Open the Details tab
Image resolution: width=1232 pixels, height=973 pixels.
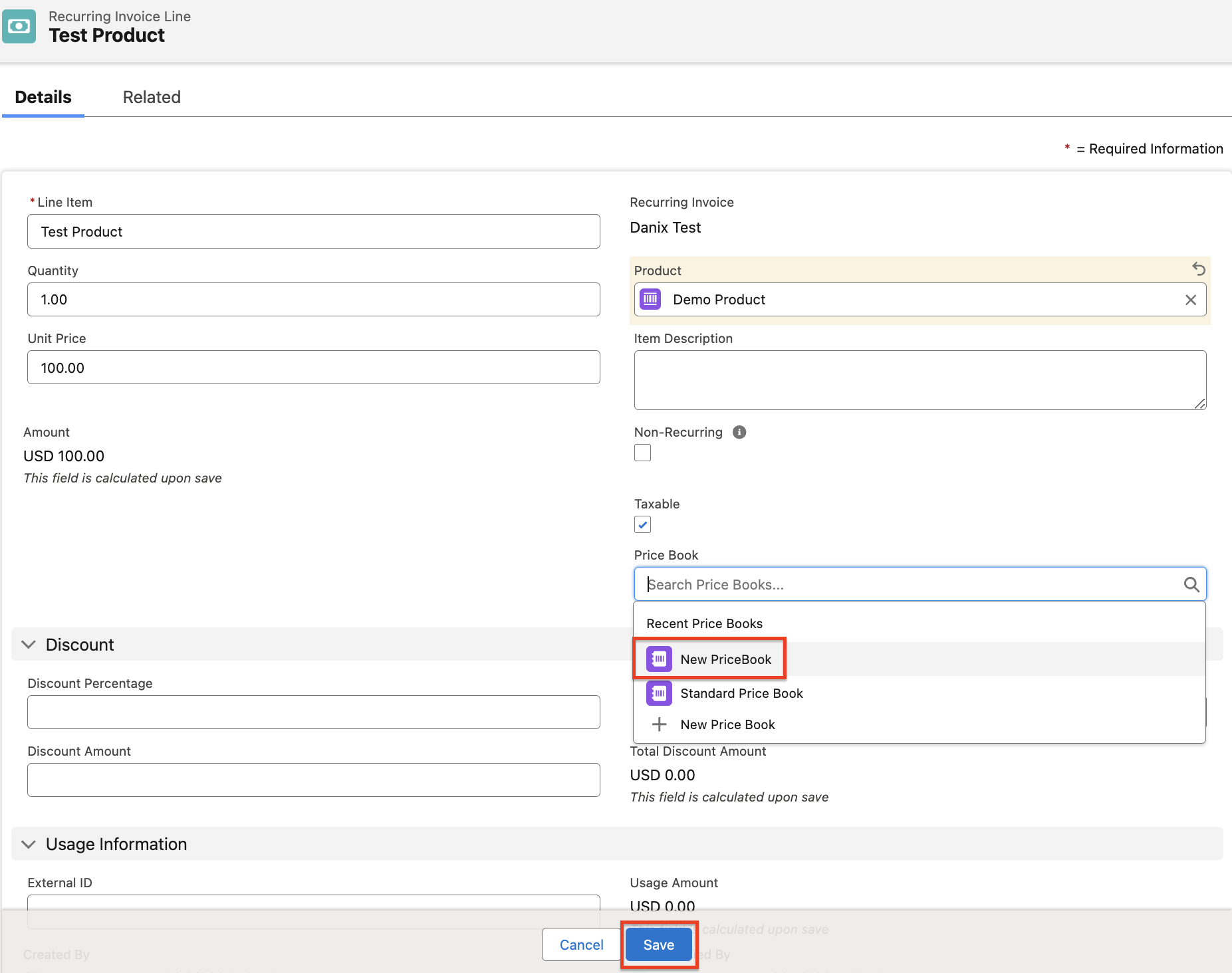tap(43, 97)
